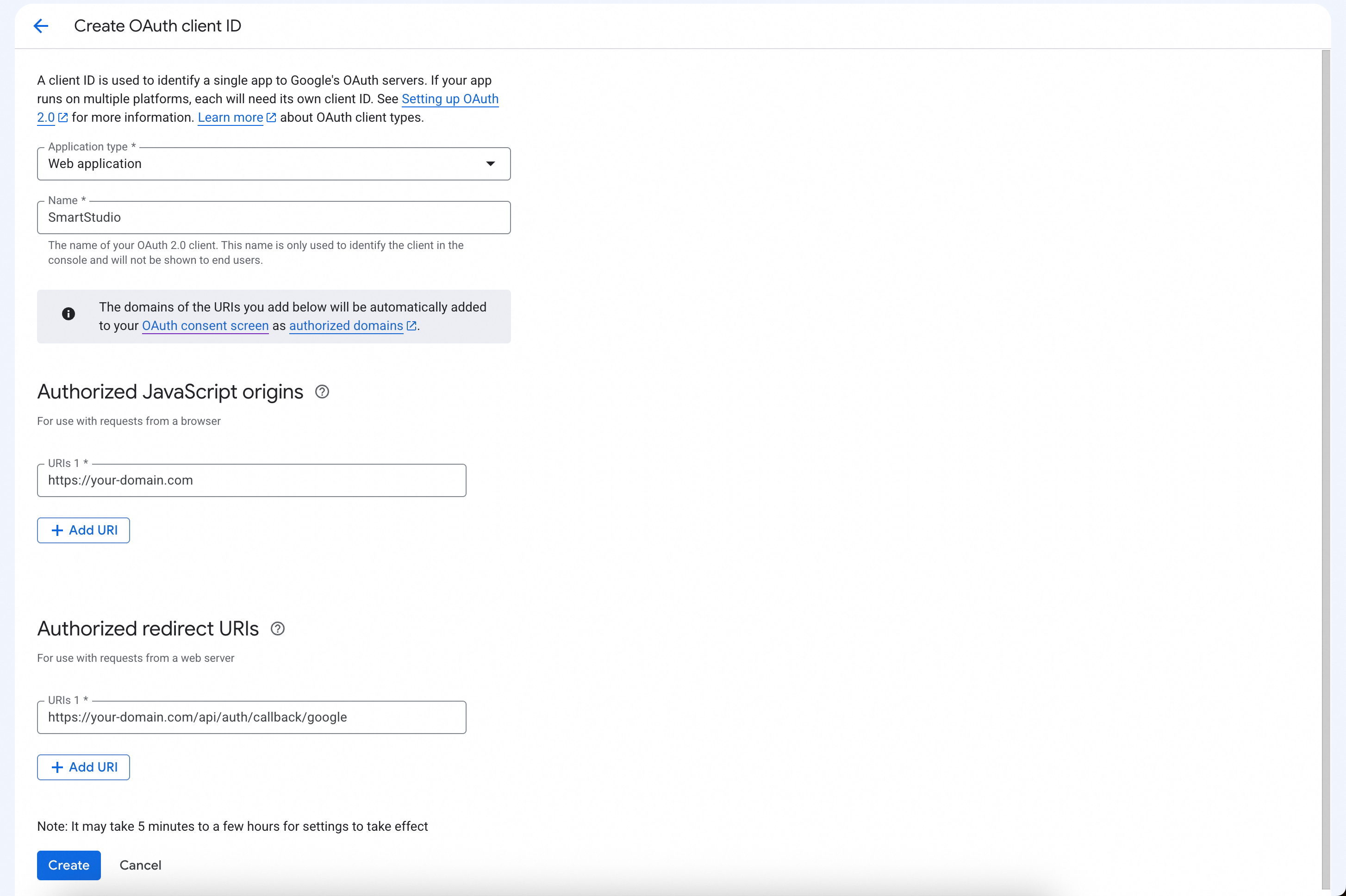Screen dimensions: 1346x896
Task: Expand the Application type dropdown
Action: pos(274,164)
